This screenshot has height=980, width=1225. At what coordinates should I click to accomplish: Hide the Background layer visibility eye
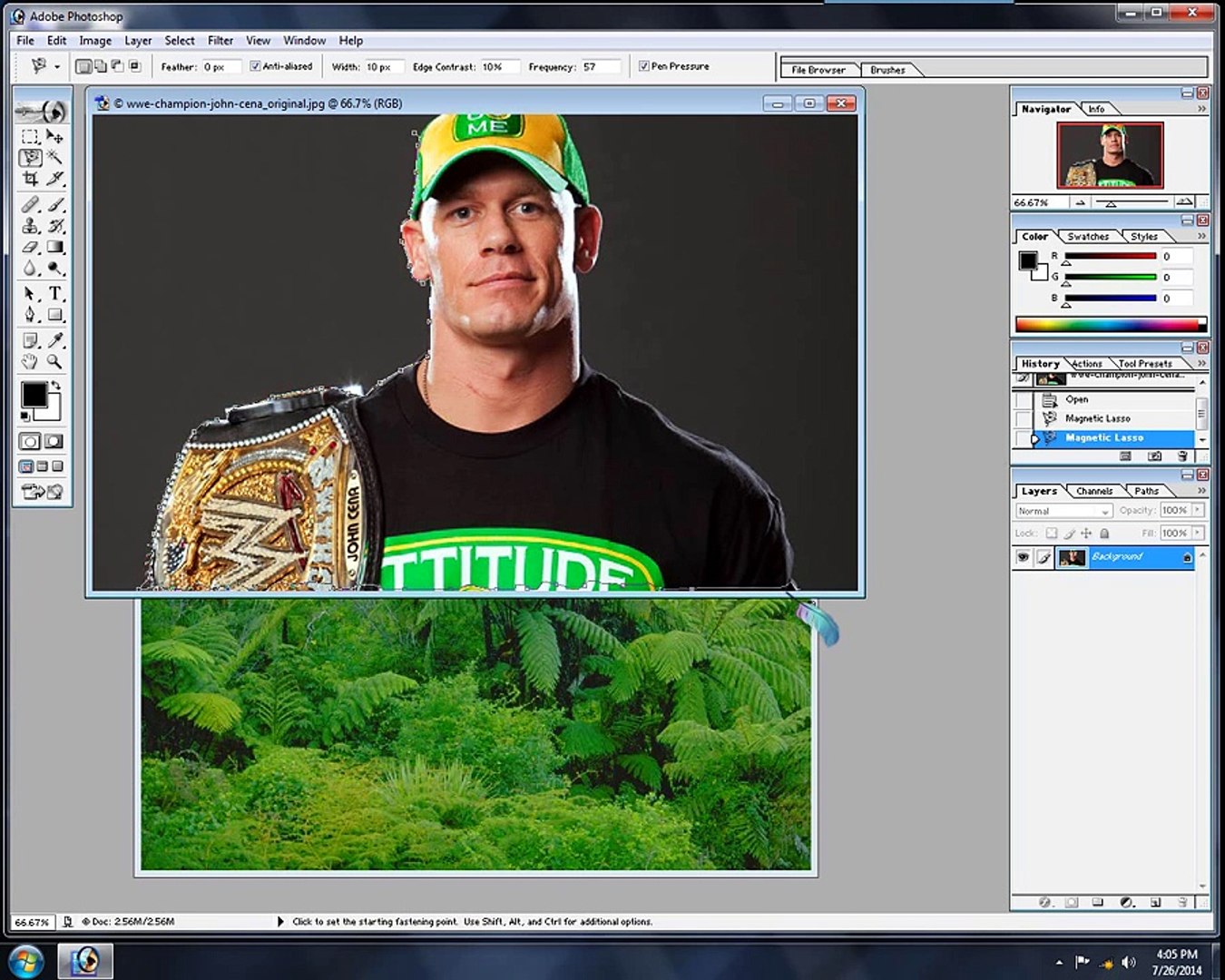tap(1023, 557)
